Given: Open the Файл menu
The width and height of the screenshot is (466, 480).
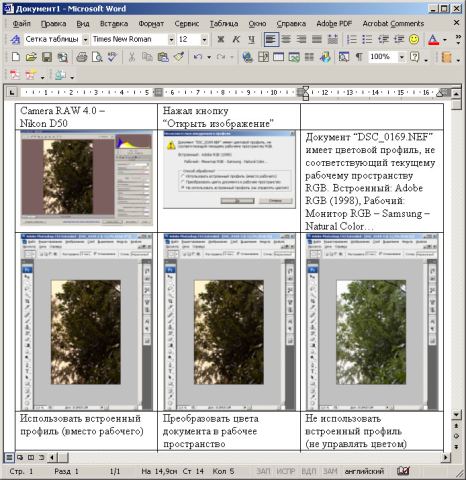Looking at the screenshot, I should [x=21, y=24].
